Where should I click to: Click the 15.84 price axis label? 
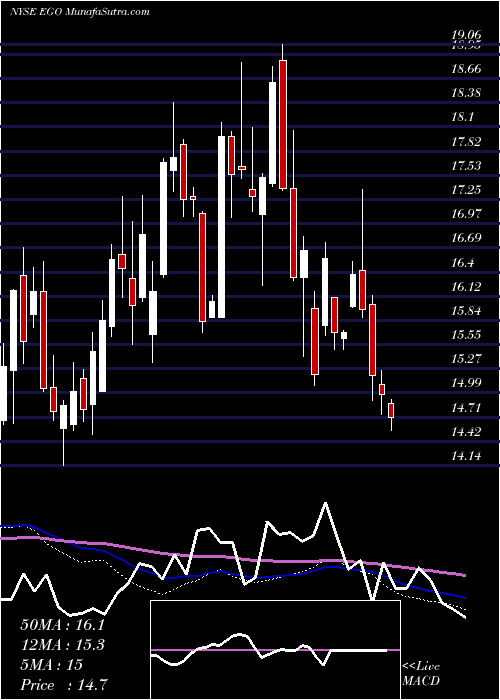(467, 311)
